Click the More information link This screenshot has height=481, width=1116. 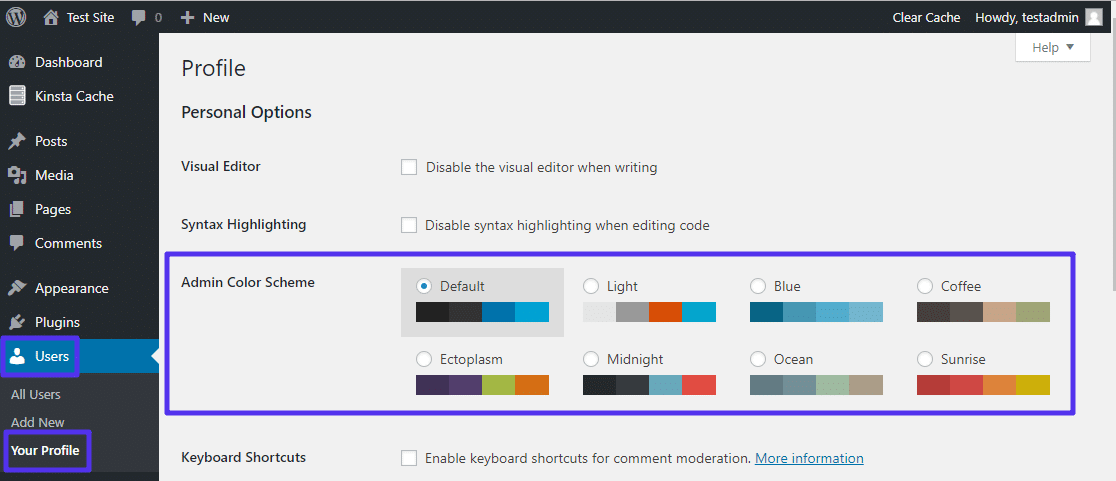(809, 458)
